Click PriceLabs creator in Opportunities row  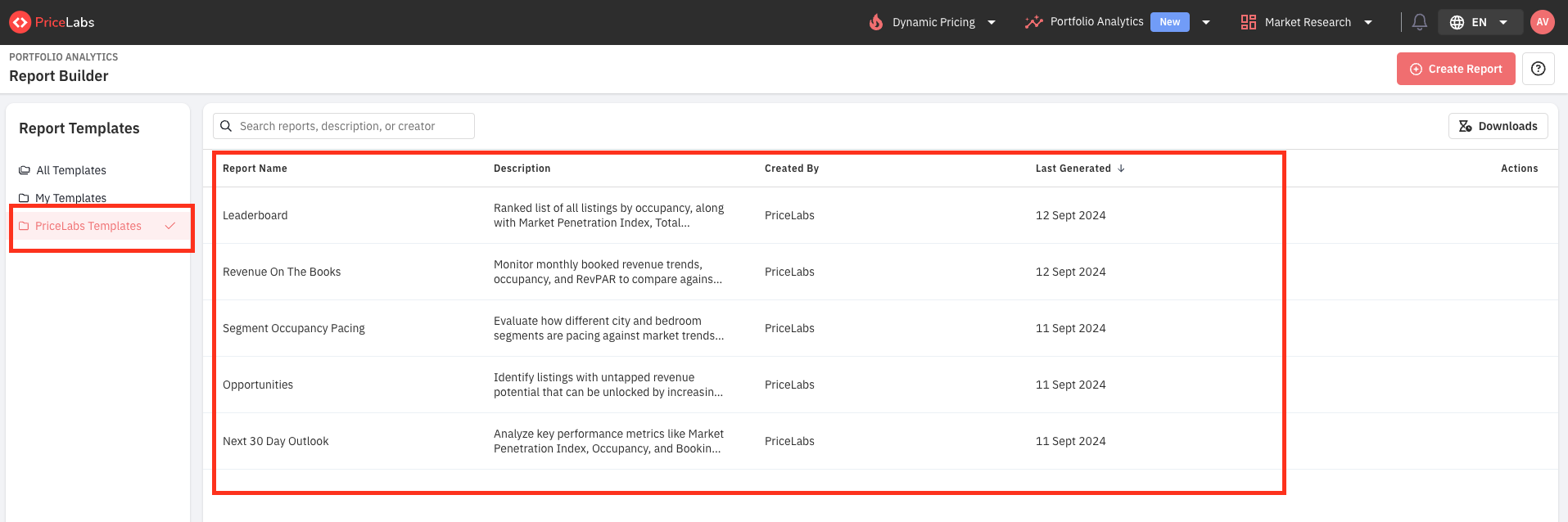[789, 385]
